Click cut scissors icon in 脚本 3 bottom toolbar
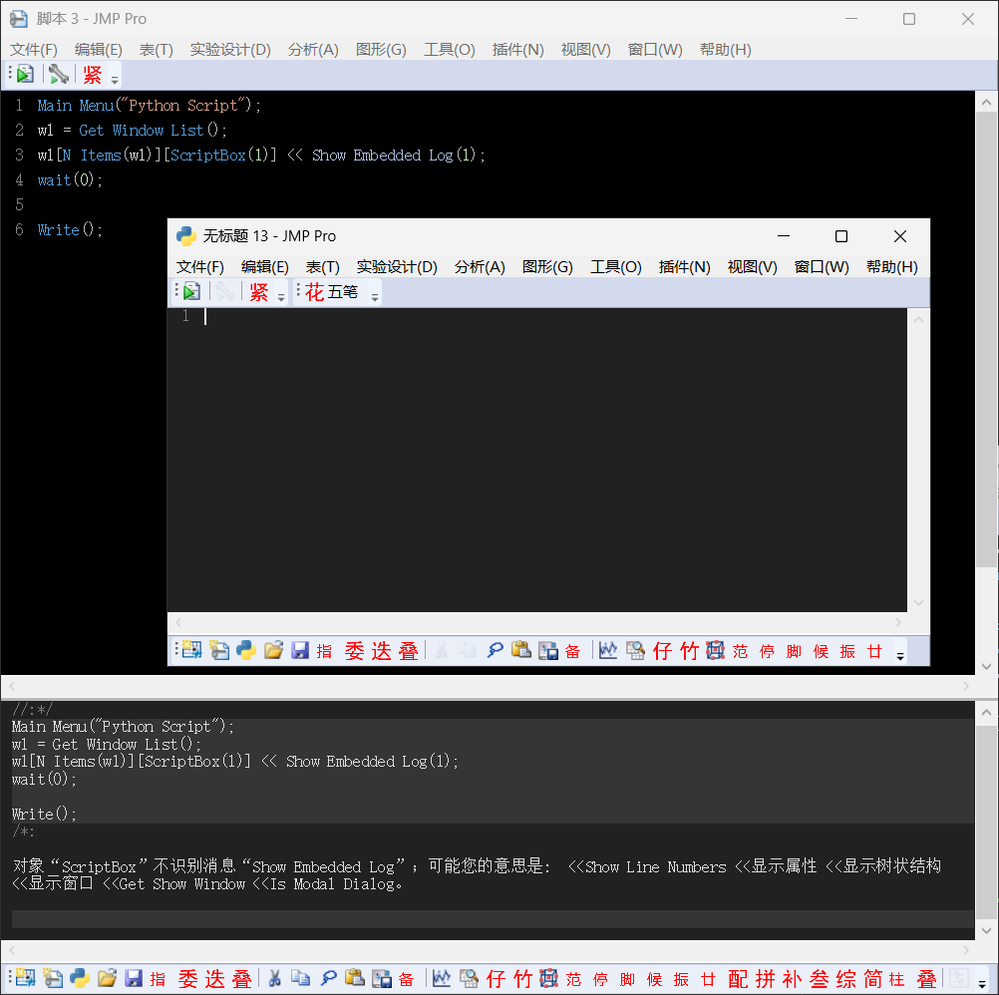 pyautogui.click(x=275, y=978)
